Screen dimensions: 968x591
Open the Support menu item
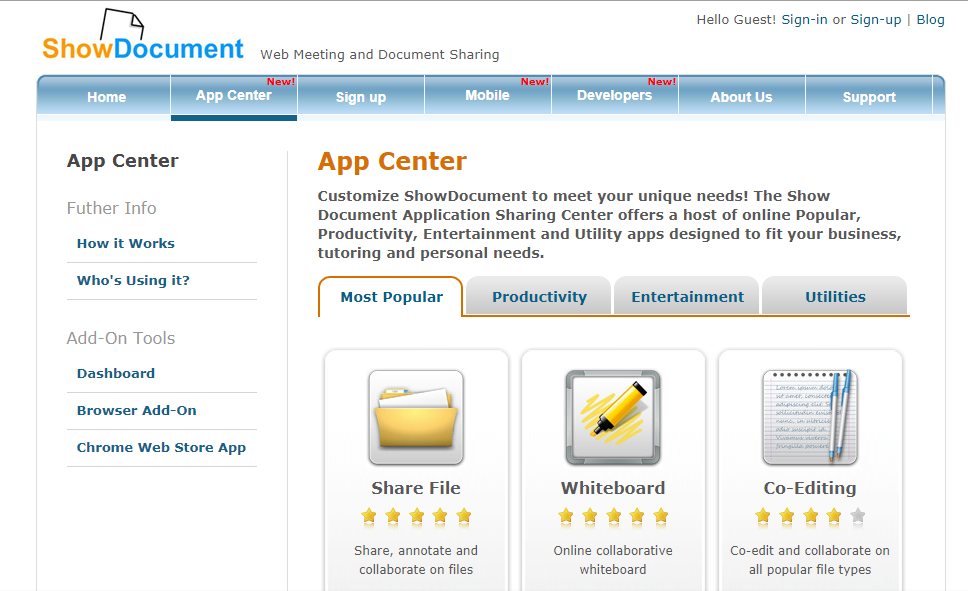(868, 97)
